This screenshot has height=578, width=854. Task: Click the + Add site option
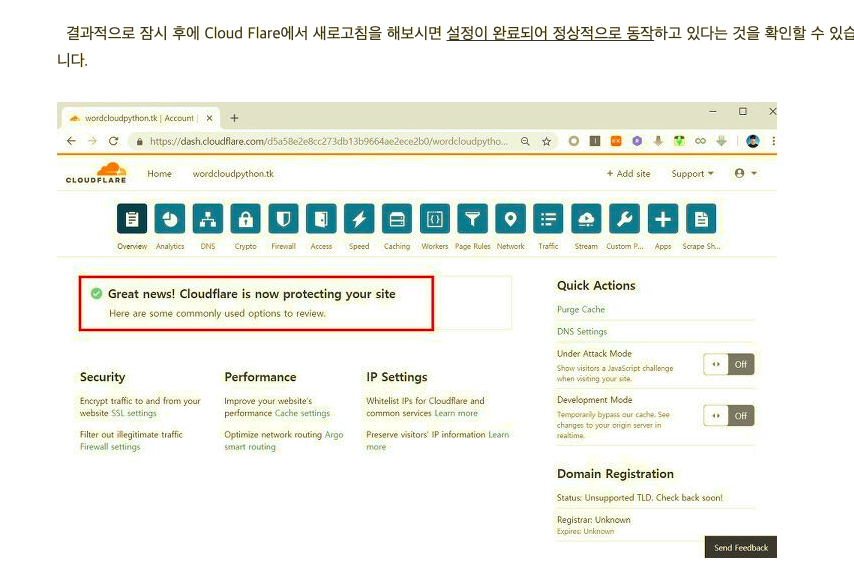pyautogui.click(x=628, y=173)
